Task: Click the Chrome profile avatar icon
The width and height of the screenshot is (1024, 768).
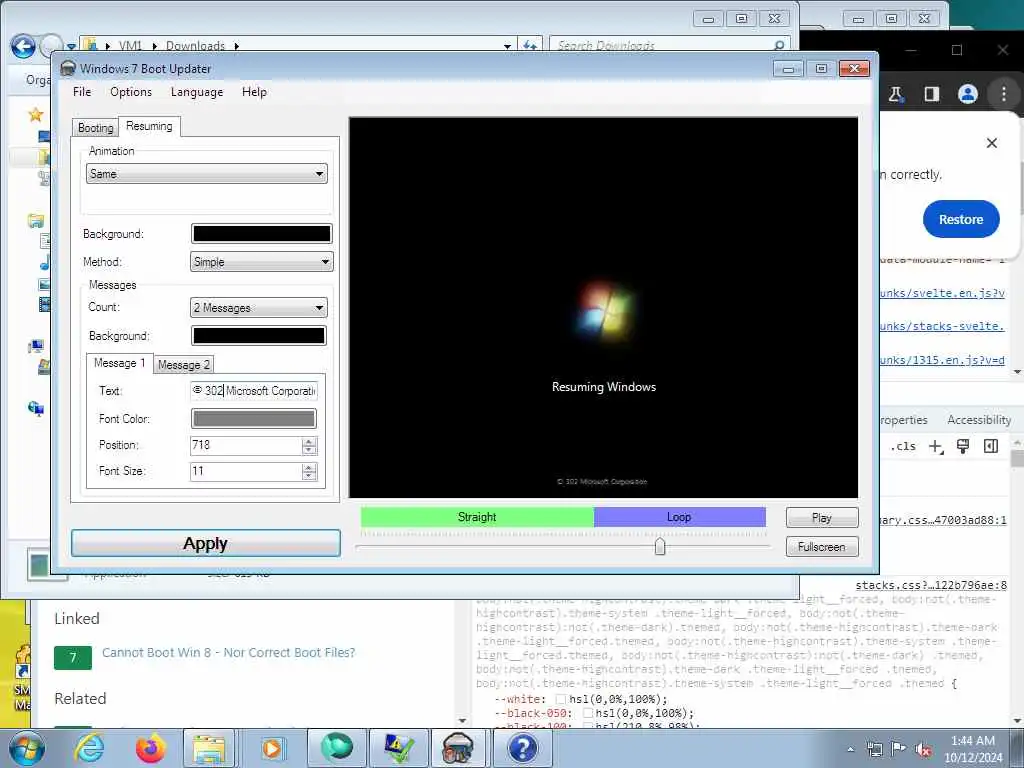Action: coord(967,94)
